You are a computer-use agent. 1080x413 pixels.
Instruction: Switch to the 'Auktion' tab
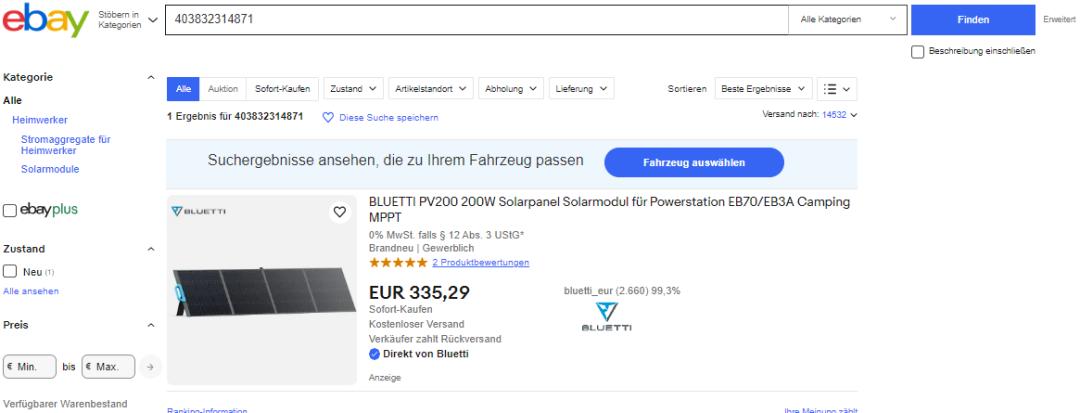pyautogui.click(x=223, y=89)
